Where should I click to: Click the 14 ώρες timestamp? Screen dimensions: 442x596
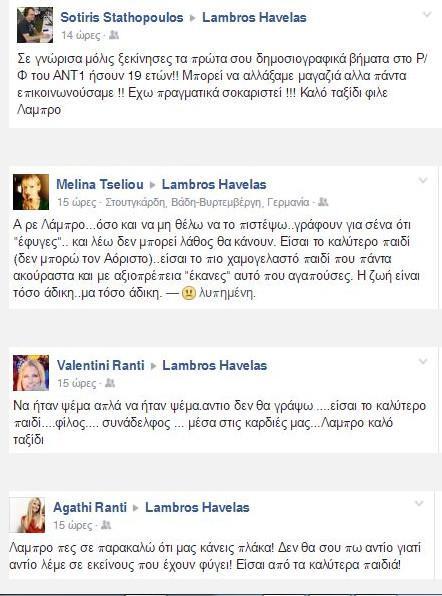tap(81, 35)
